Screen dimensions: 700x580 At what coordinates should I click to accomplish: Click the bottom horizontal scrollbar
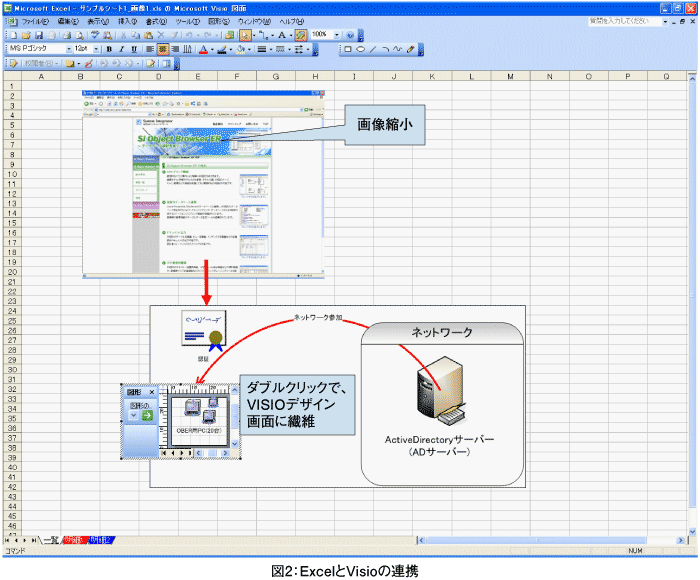coord(551,540)
